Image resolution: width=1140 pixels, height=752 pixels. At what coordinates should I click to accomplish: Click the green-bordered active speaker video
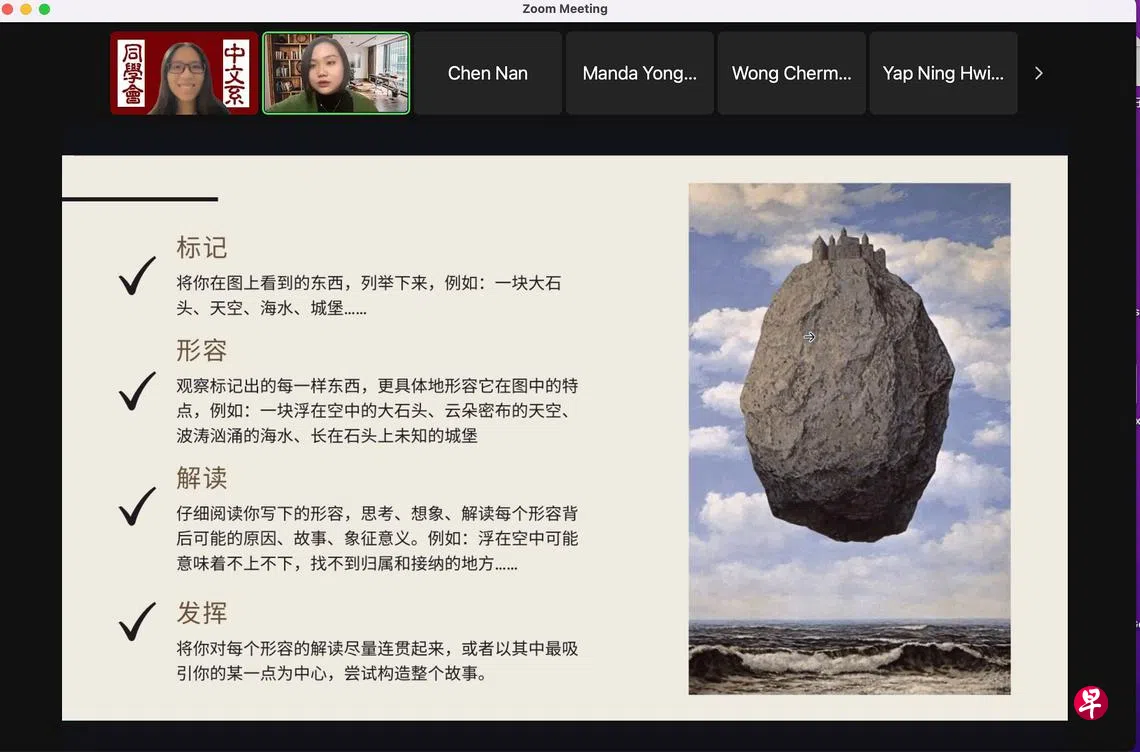pos(336,73)
